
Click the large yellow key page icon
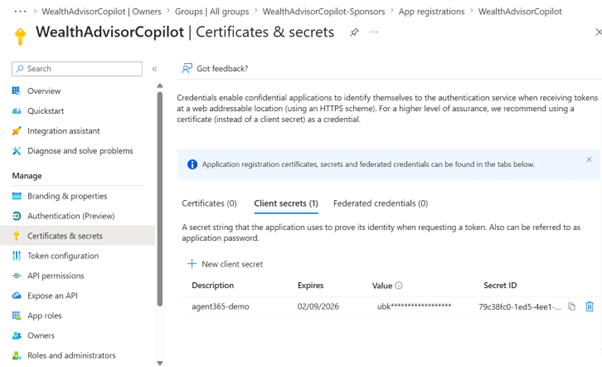point(20,37)
